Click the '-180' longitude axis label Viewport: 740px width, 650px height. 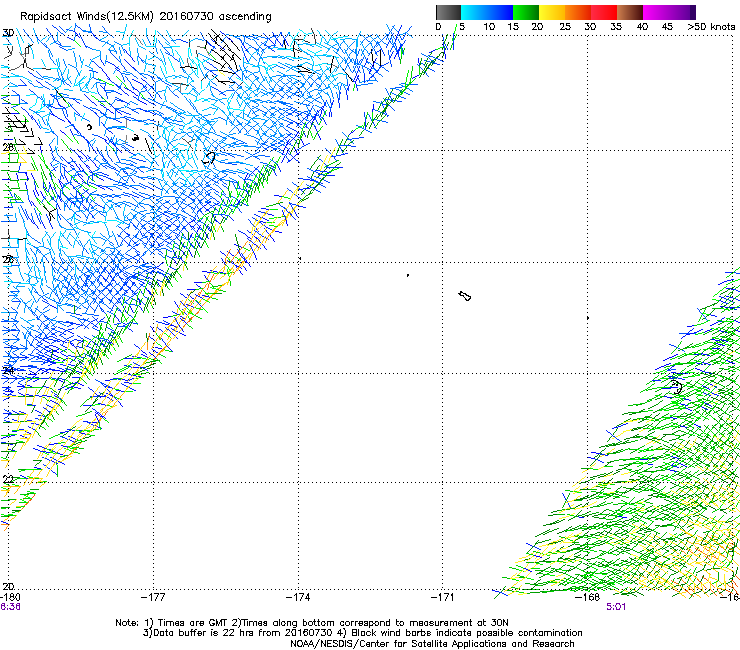pos(10,597)
